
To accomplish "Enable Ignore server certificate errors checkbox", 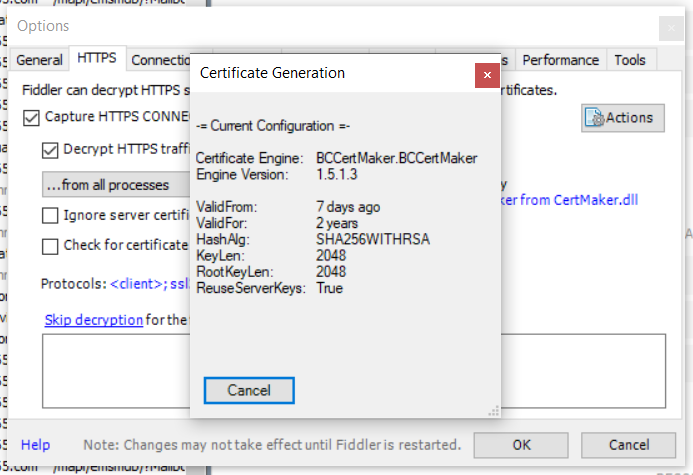I will click(50, 215).
